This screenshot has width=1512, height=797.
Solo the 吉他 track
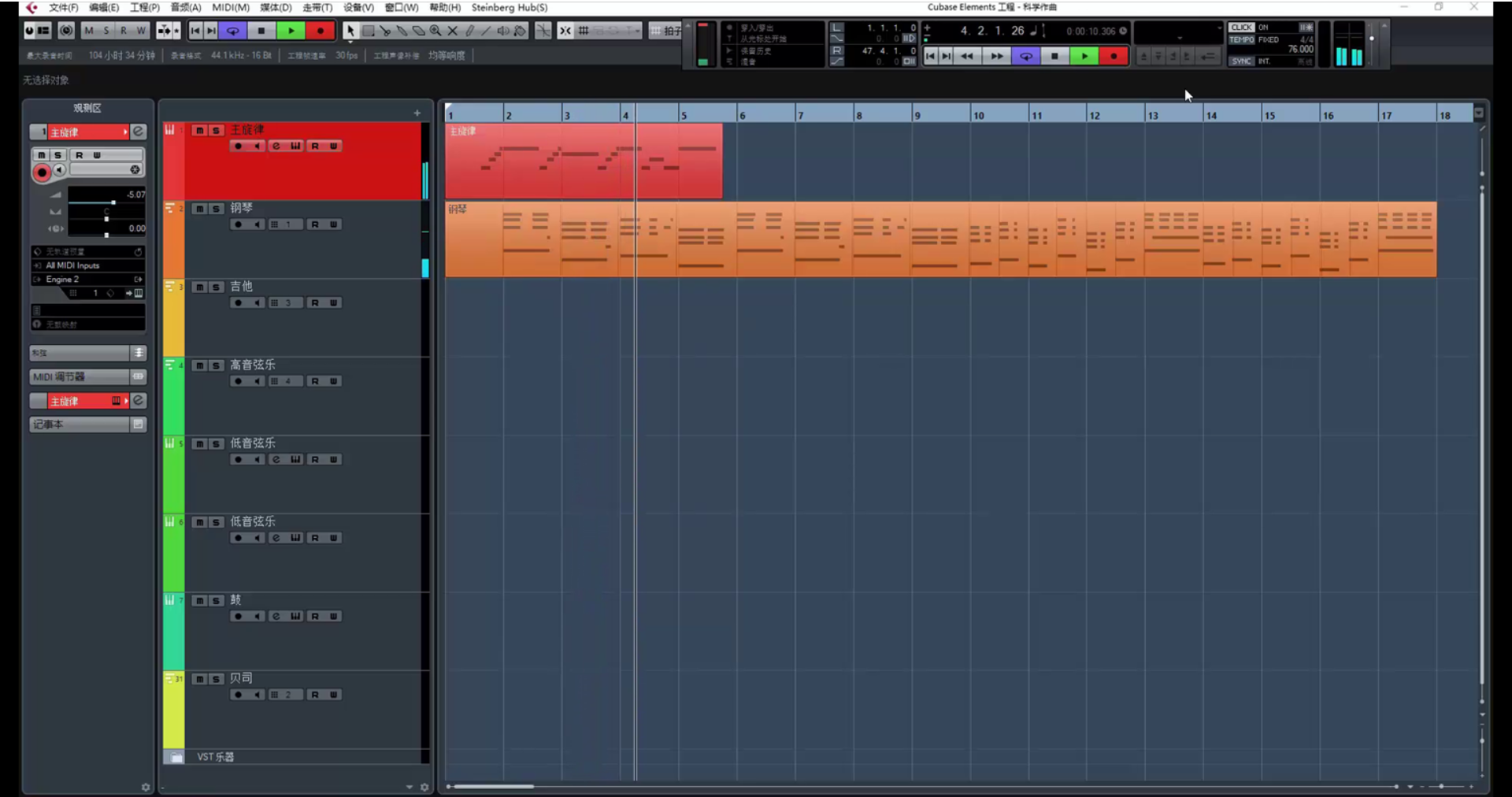tap(216, 287)
